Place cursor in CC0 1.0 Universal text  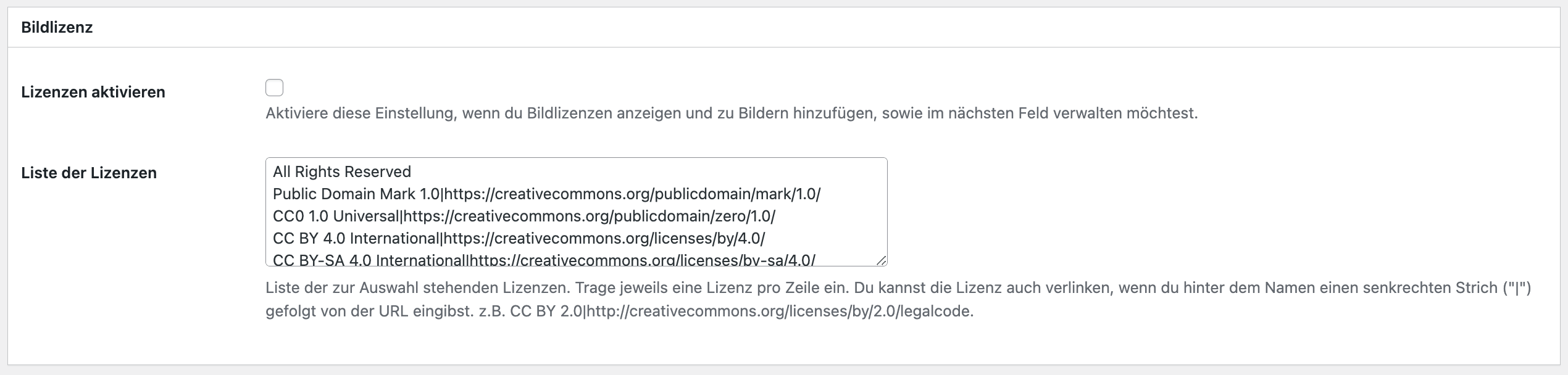point(336,216)
